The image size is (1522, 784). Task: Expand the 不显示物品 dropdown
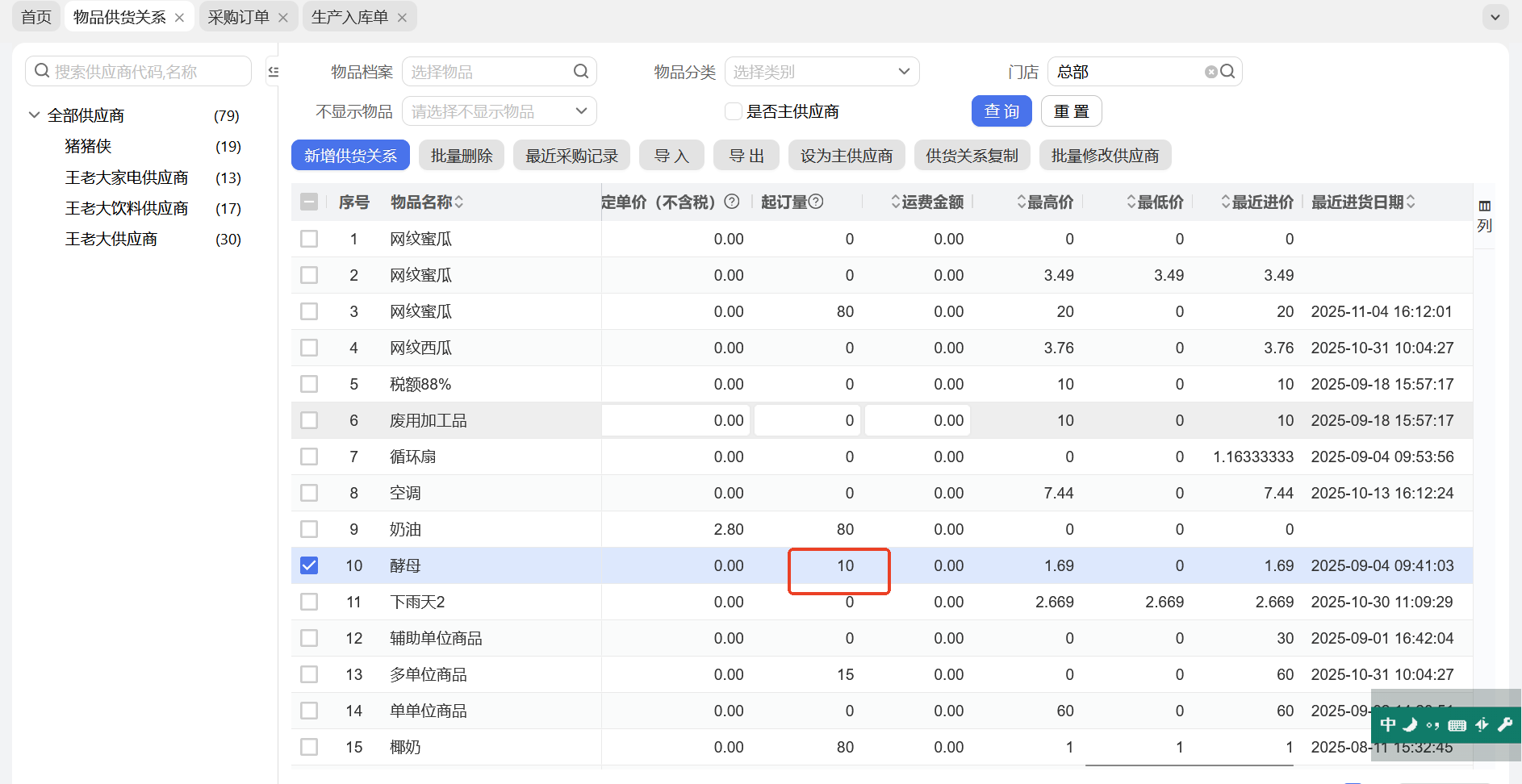(499, 111)
